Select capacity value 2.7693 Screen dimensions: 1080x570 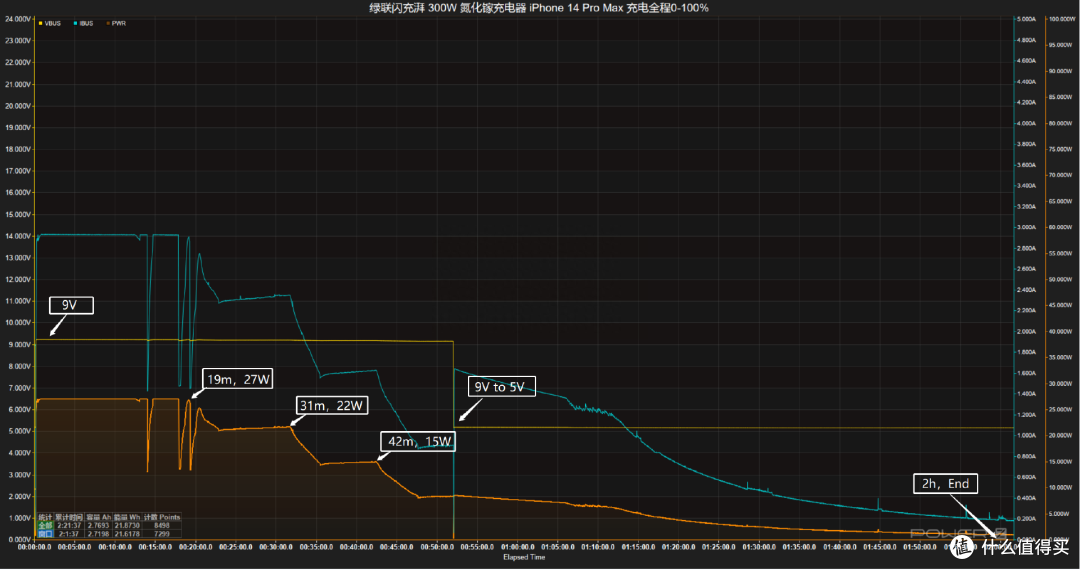(98, 525)
